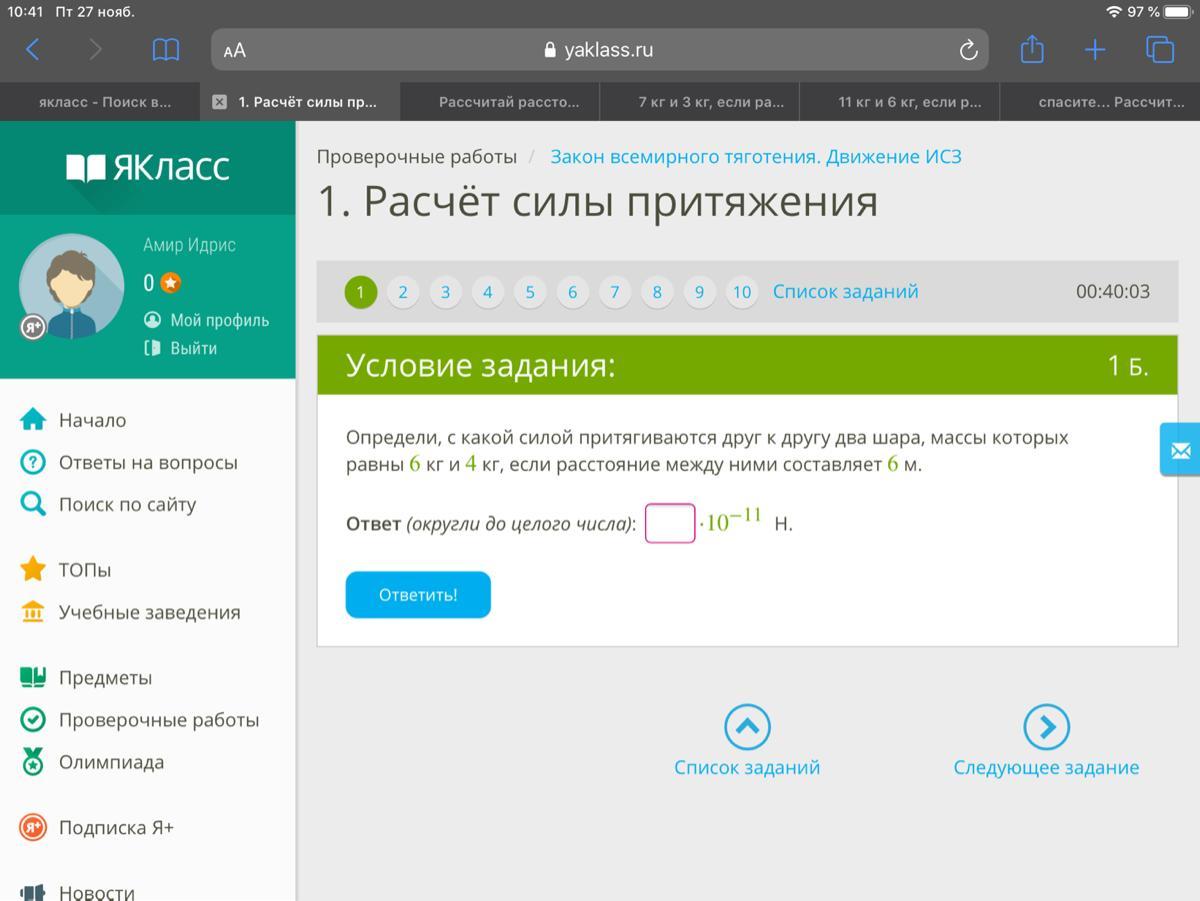
Task: Click the question mark icon for Ответы на вопросы
Action: pos(33,462)
